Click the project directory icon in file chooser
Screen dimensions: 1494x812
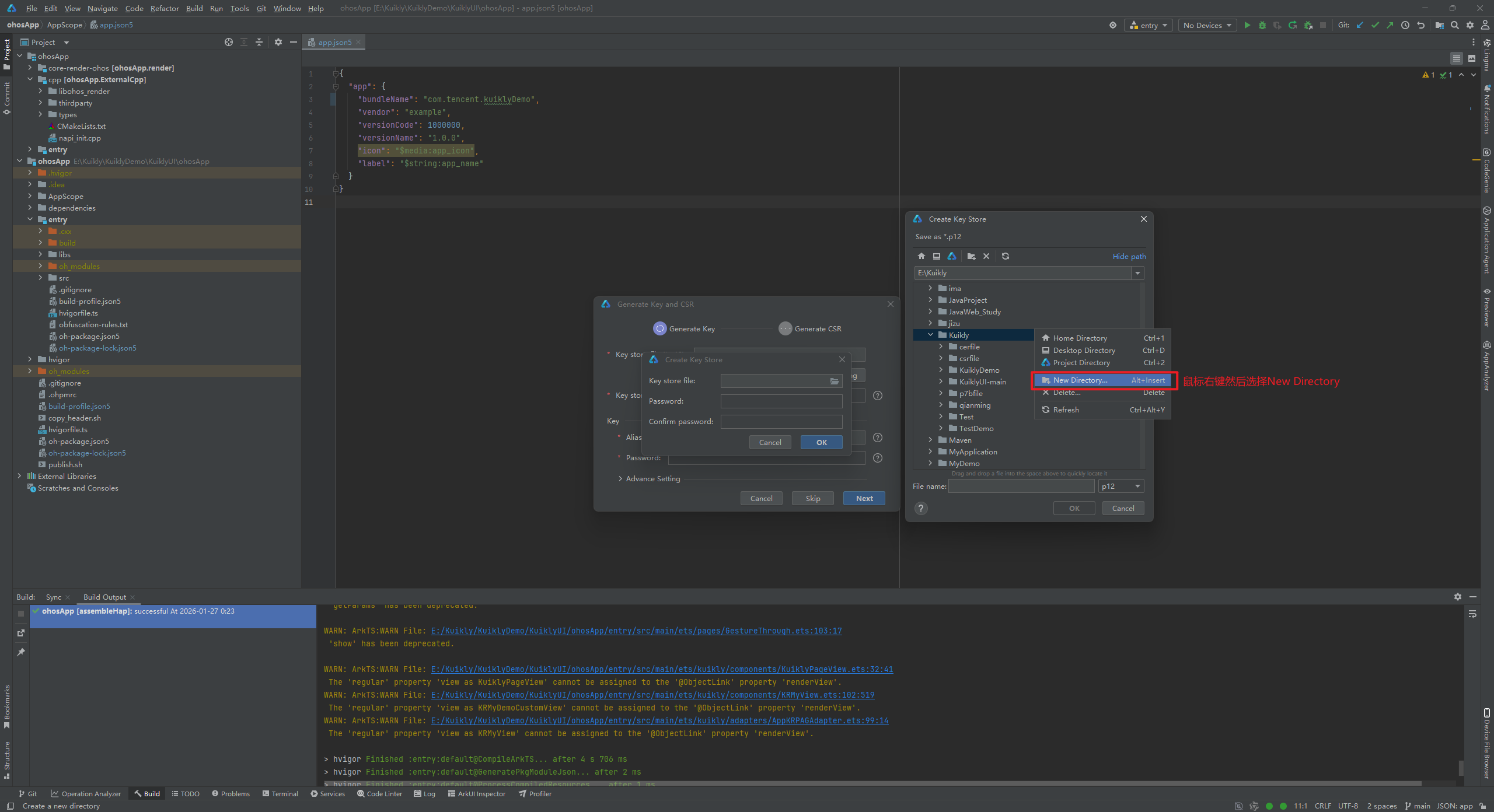[952, 256]
